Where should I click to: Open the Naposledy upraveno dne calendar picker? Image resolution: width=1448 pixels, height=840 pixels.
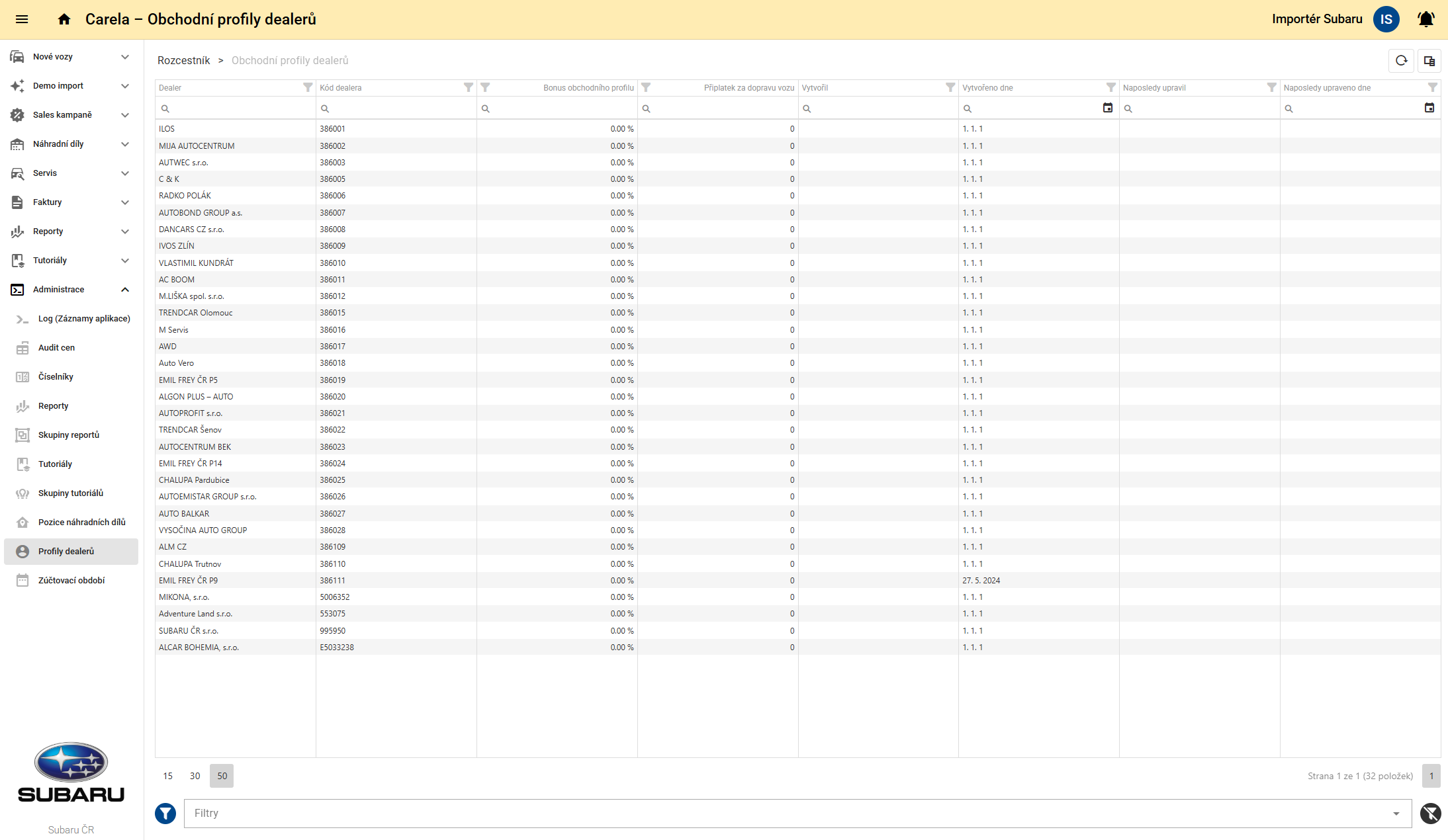(1429, 108)
